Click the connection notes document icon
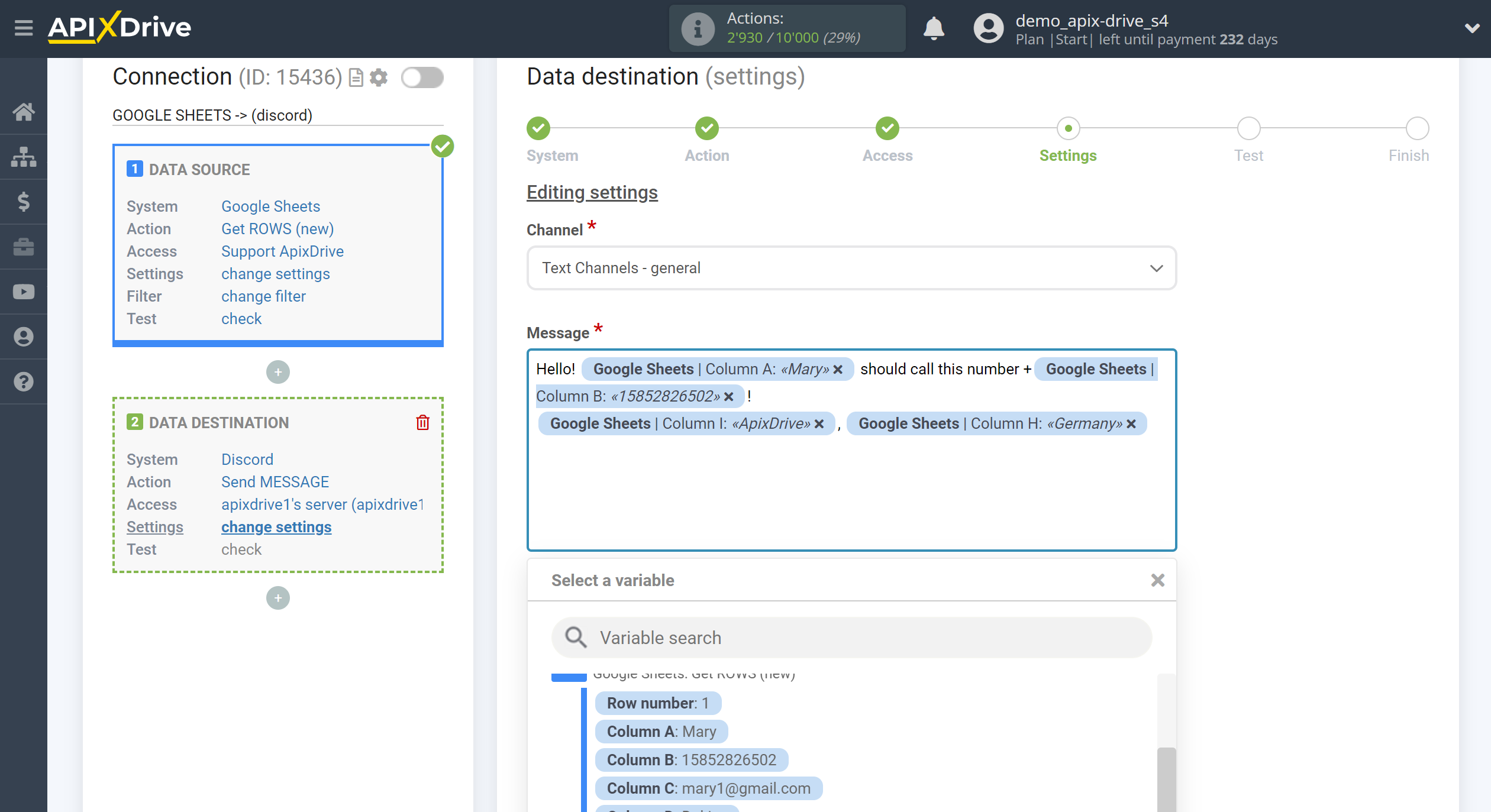 (x=356, y=77)
